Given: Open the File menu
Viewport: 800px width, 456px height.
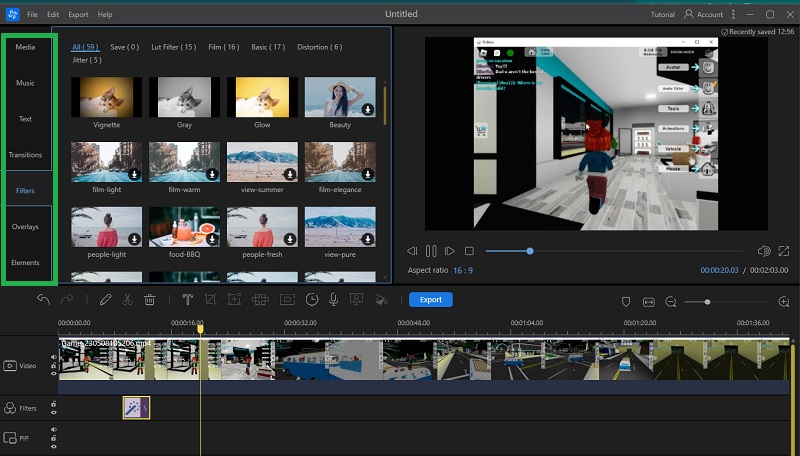Looking at the screenshot, I should 32,14.
